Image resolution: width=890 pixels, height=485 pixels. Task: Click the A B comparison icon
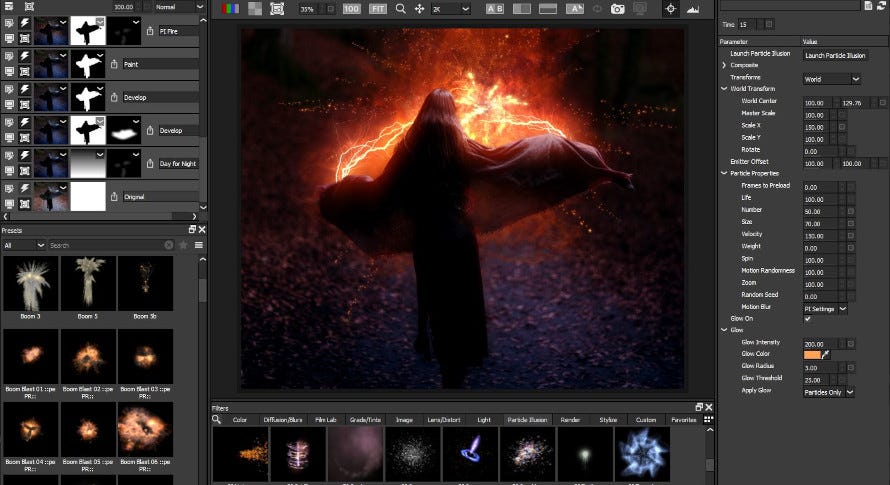pyautogui.click(x=495, y=8)
